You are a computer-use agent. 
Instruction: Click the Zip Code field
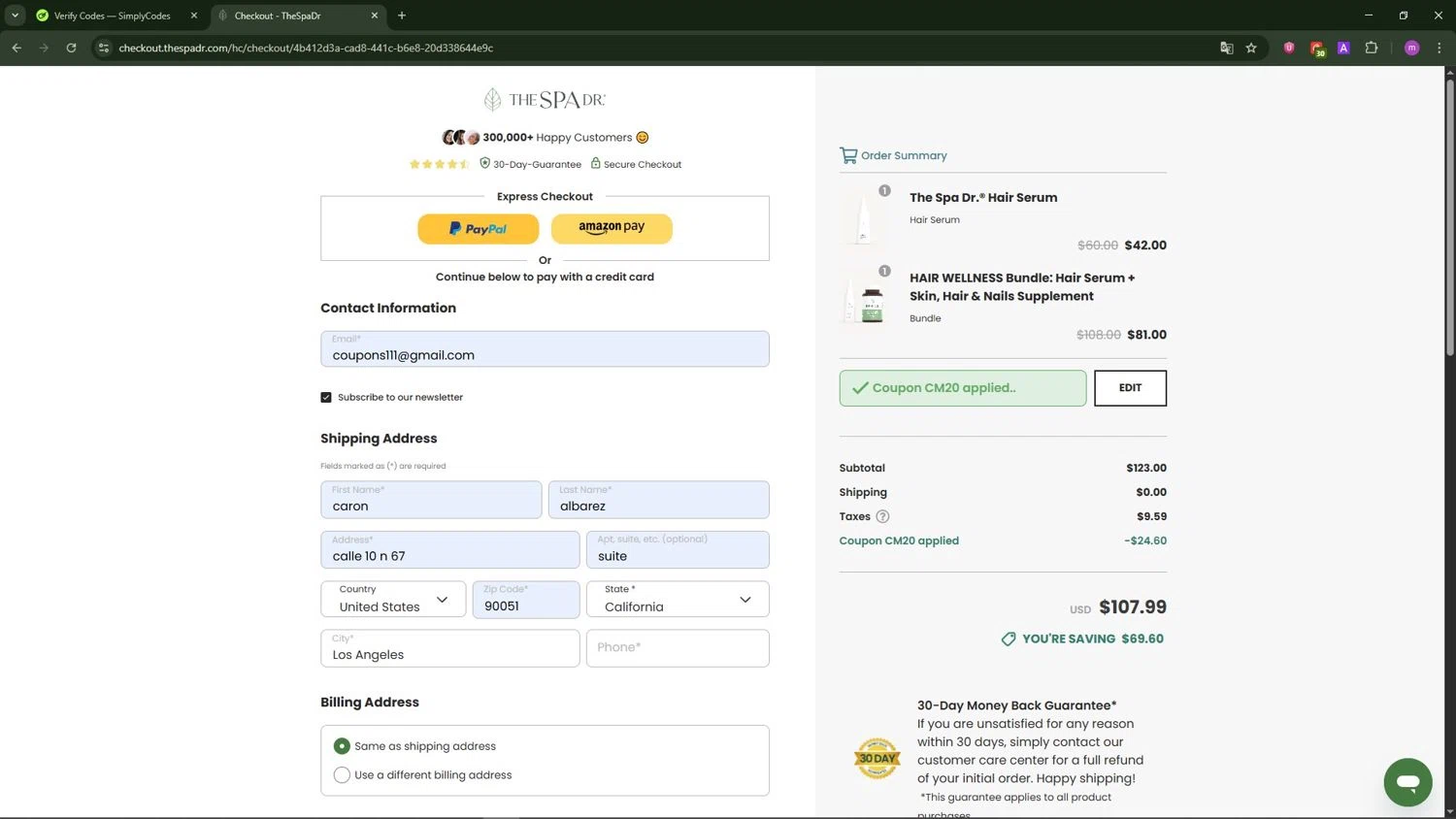(526, 599)
